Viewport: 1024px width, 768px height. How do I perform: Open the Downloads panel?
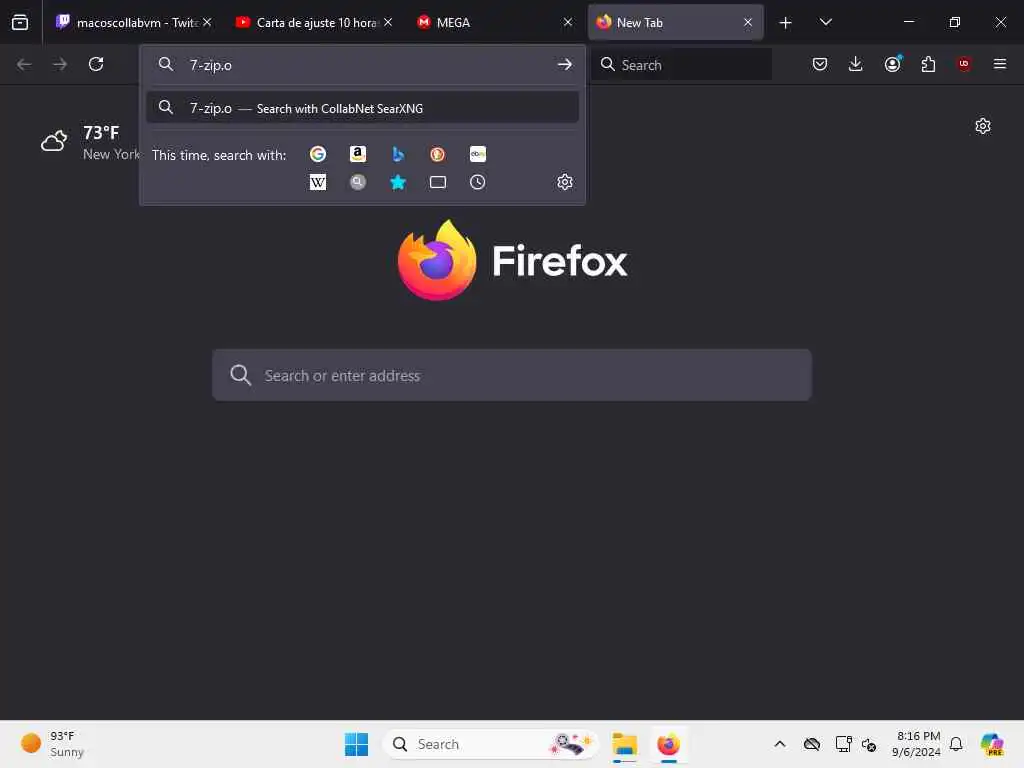tap(856, 64)
